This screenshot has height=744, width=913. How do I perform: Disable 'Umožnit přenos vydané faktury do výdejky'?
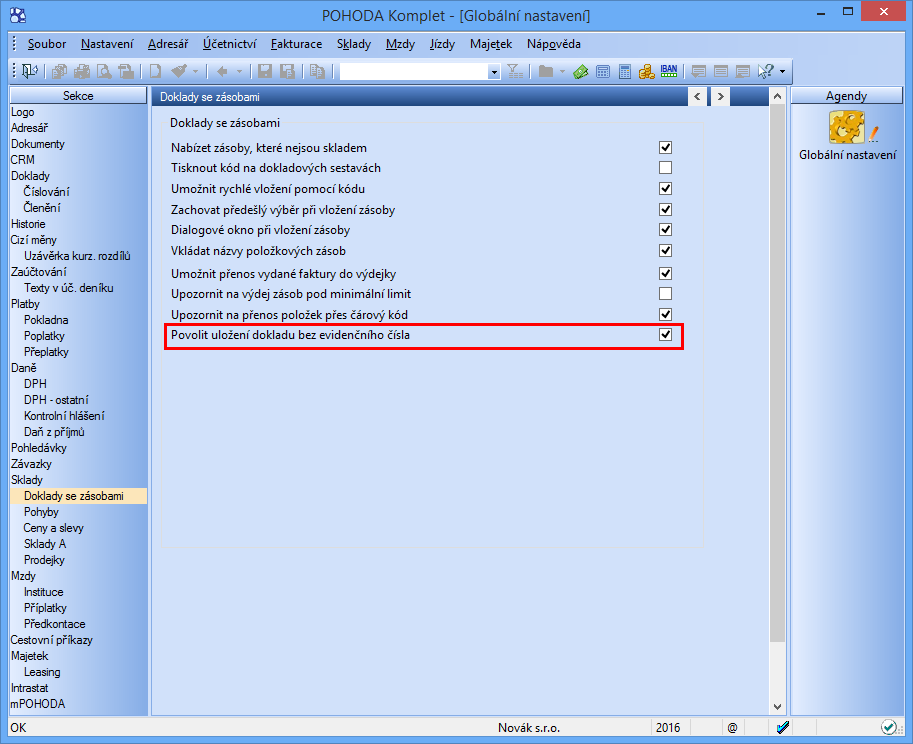666,274
